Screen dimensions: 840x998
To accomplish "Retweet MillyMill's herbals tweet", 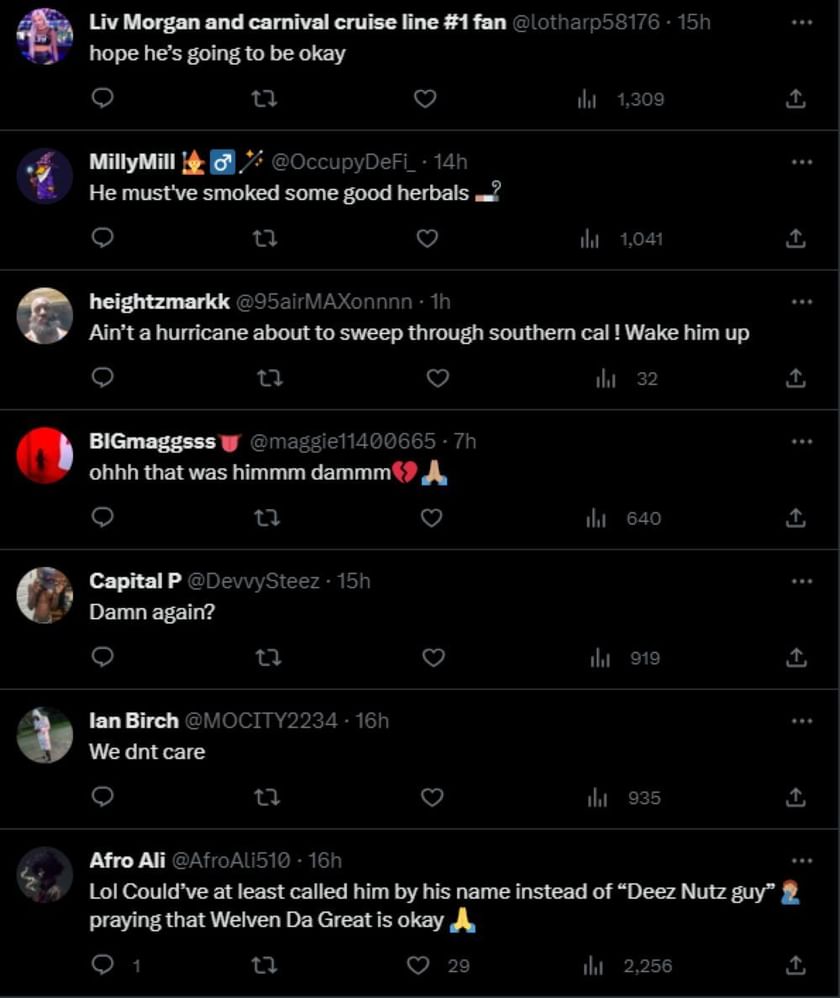I will (x=266, y=238).
